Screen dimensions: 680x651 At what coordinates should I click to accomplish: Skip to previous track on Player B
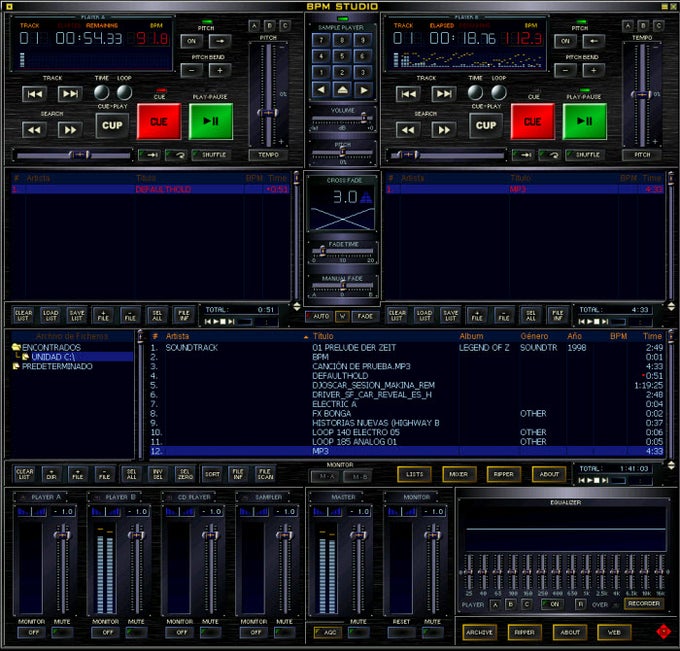click(x=409, y=94)
